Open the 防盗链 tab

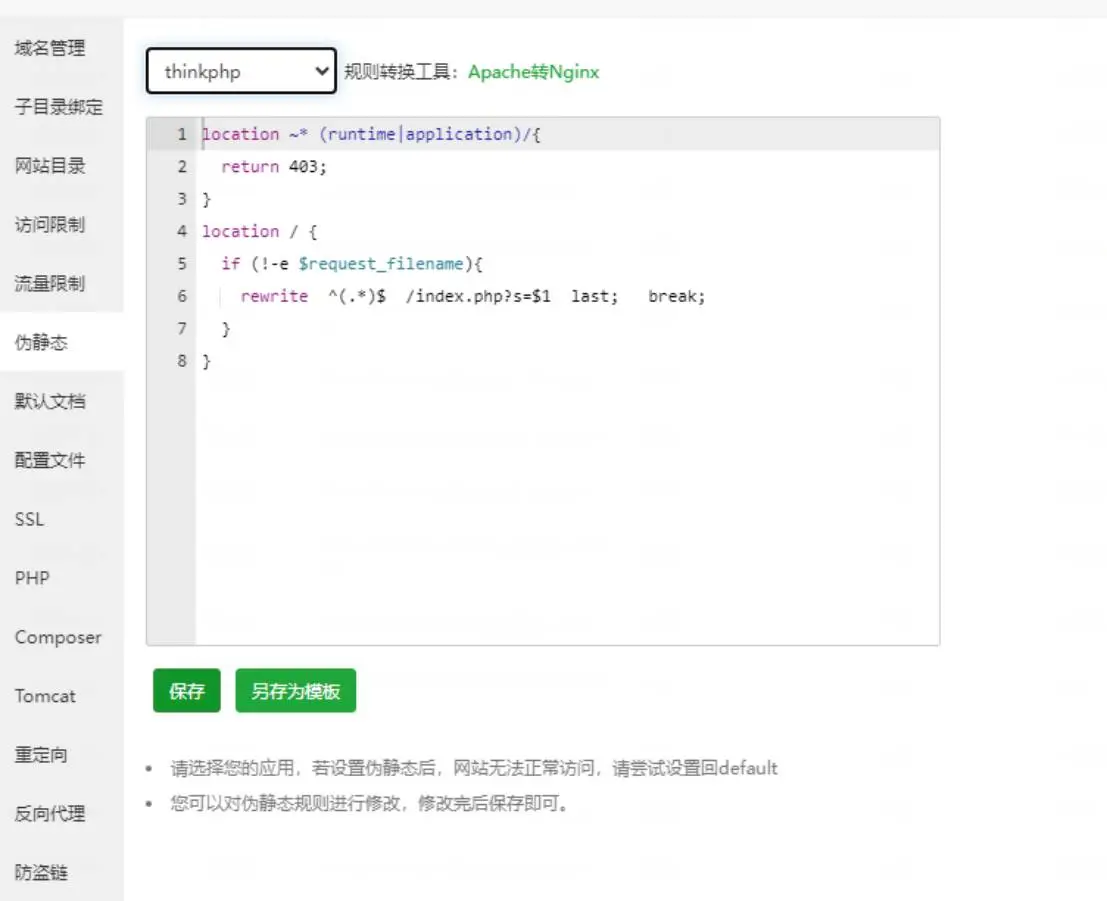[41, 872]
